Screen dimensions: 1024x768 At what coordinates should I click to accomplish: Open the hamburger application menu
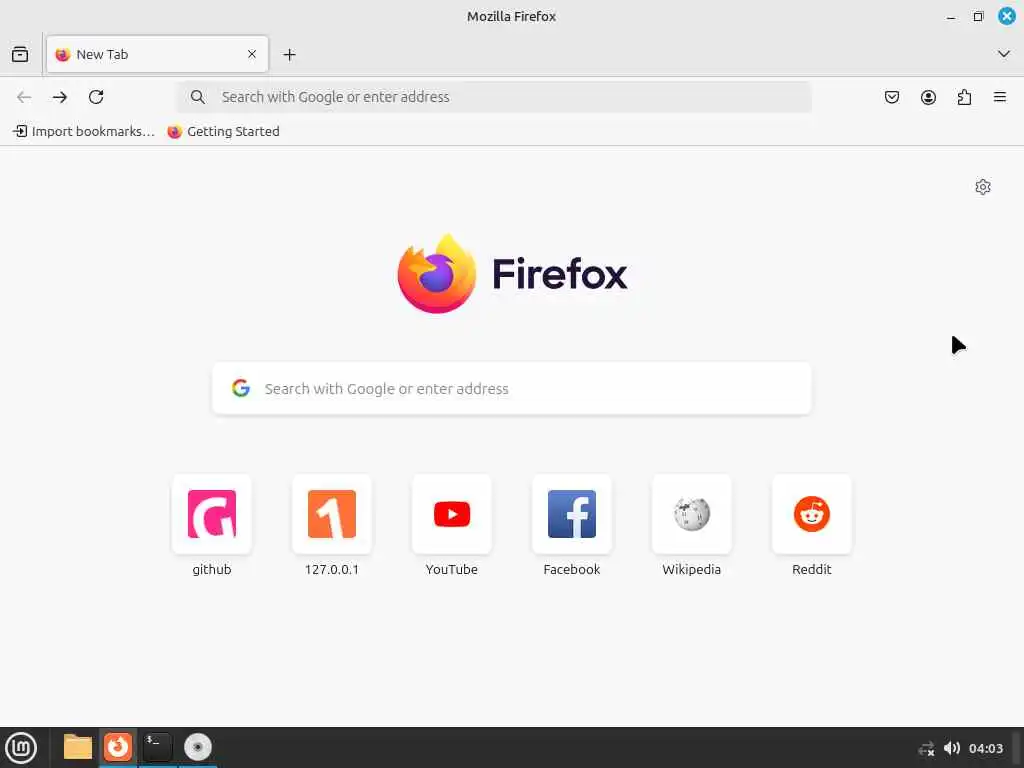pos(1000,97)
